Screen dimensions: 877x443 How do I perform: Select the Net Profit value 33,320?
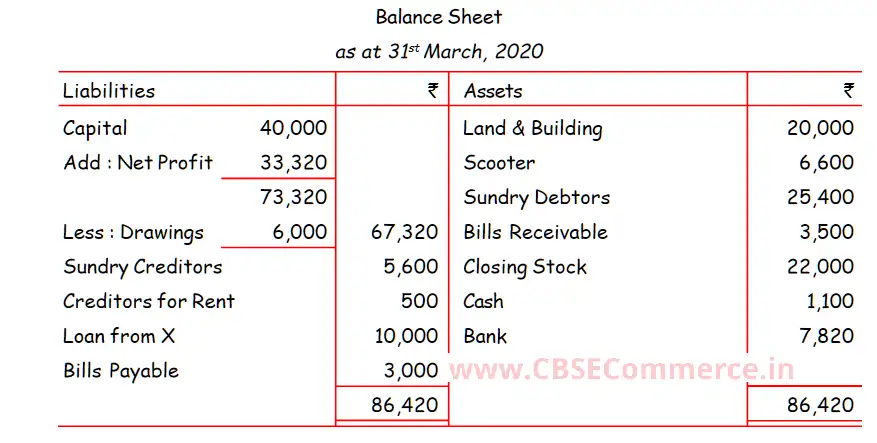(x=293, y=162)
